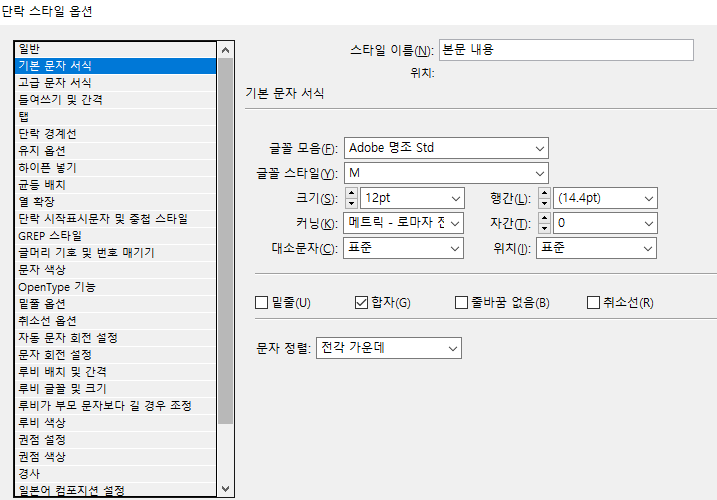This screenshot has height=500, width=717.
Task: Enable the 취소선 strikethrough checkbox
Action: [x=593, y=302]
